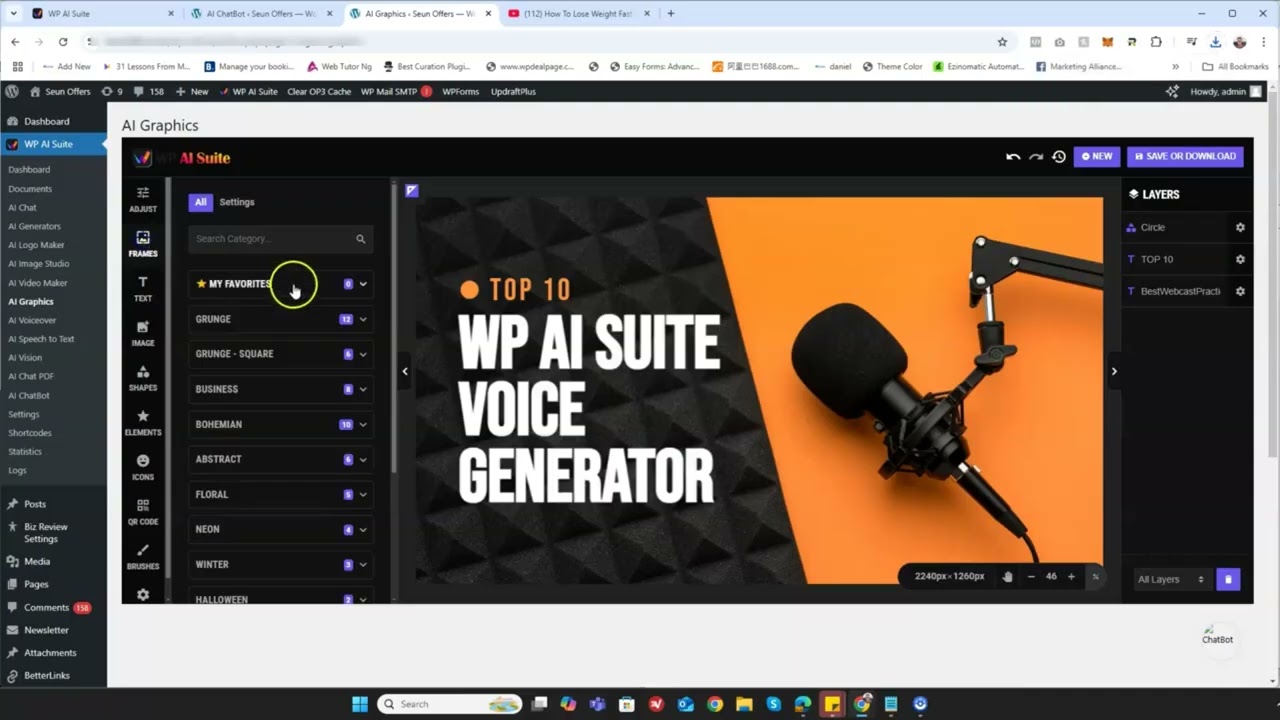Switch to the All tab
The width and height of the screenshot is (1280, 720).
200,202
